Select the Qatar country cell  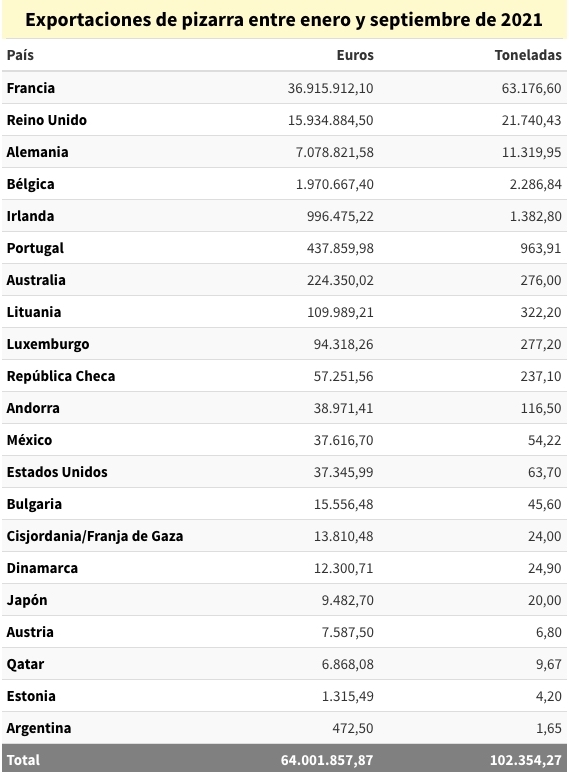click(26, 664)
